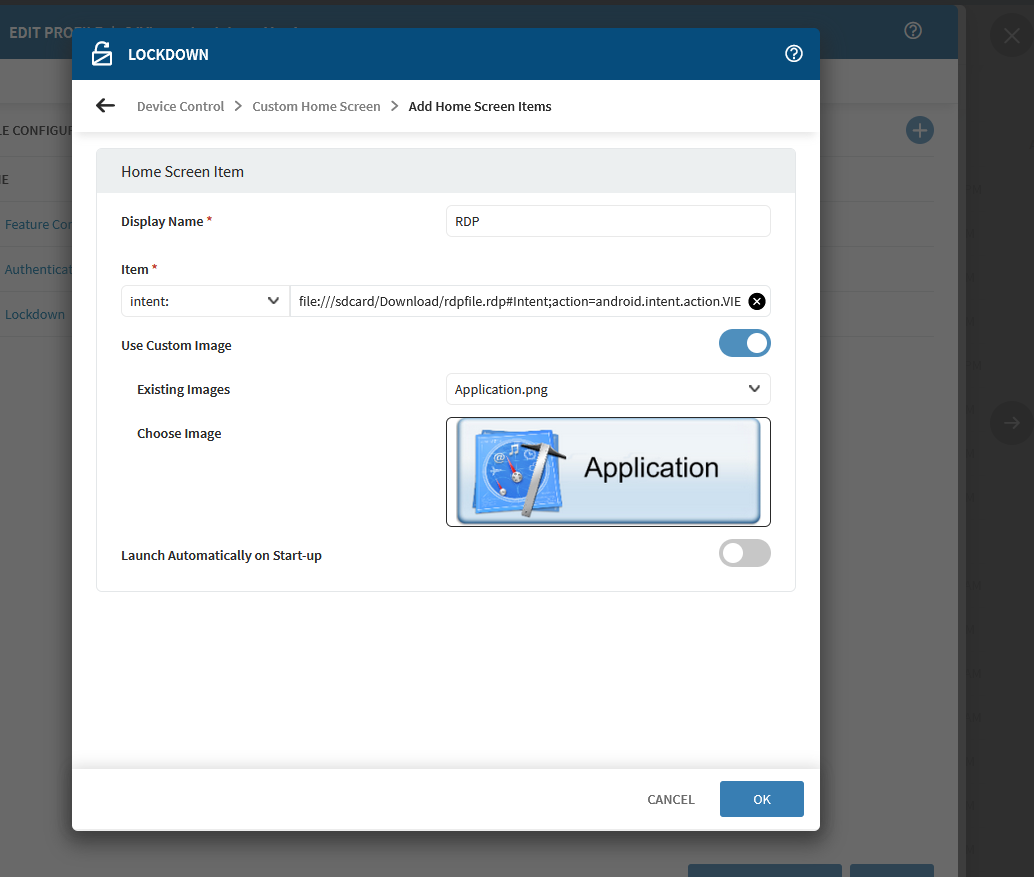Click the back arrow in Lockdown breadcrumb

point(105,106)
